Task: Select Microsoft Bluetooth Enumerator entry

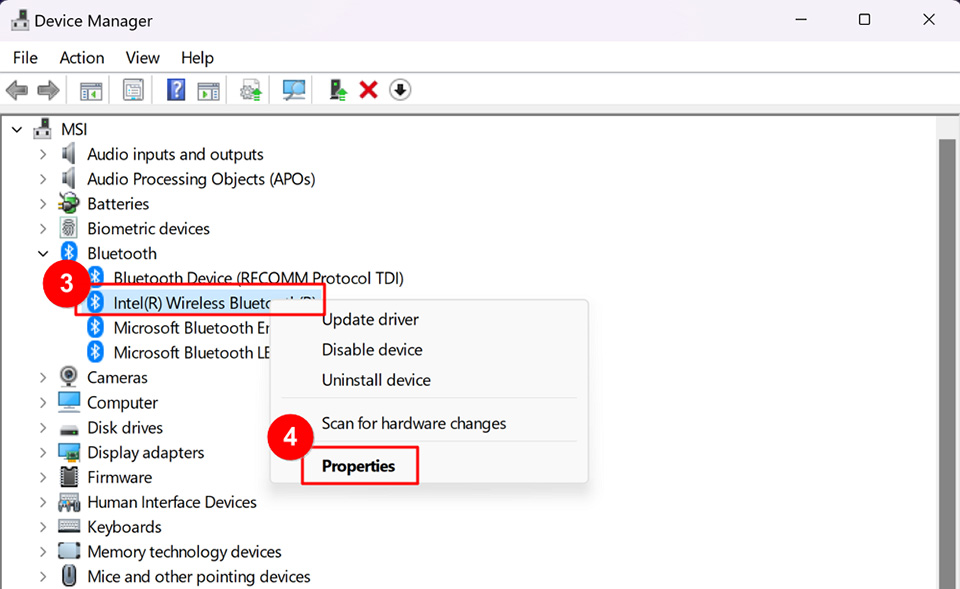Action: pos(191,328)
